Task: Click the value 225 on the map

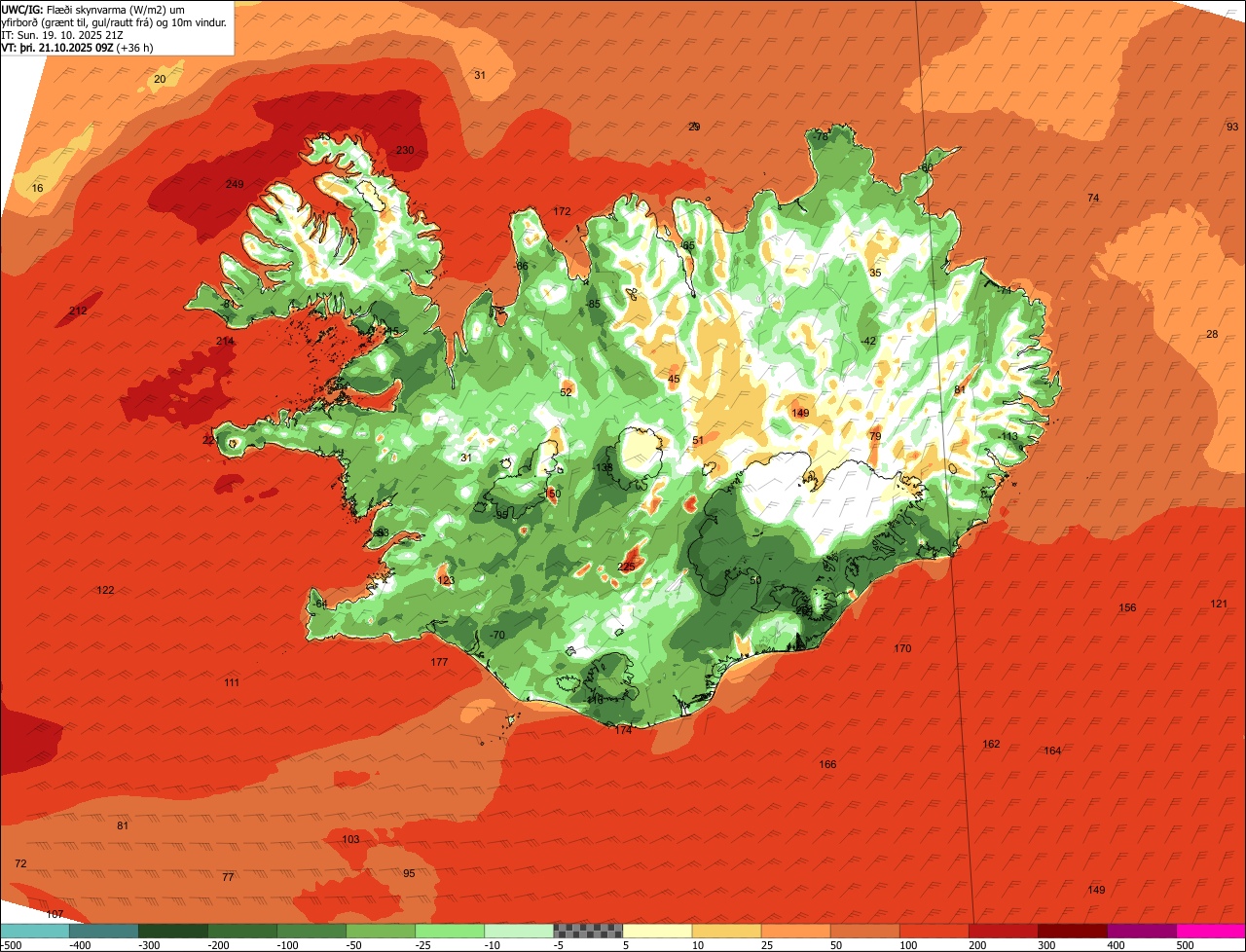Action: coord(627,567)
